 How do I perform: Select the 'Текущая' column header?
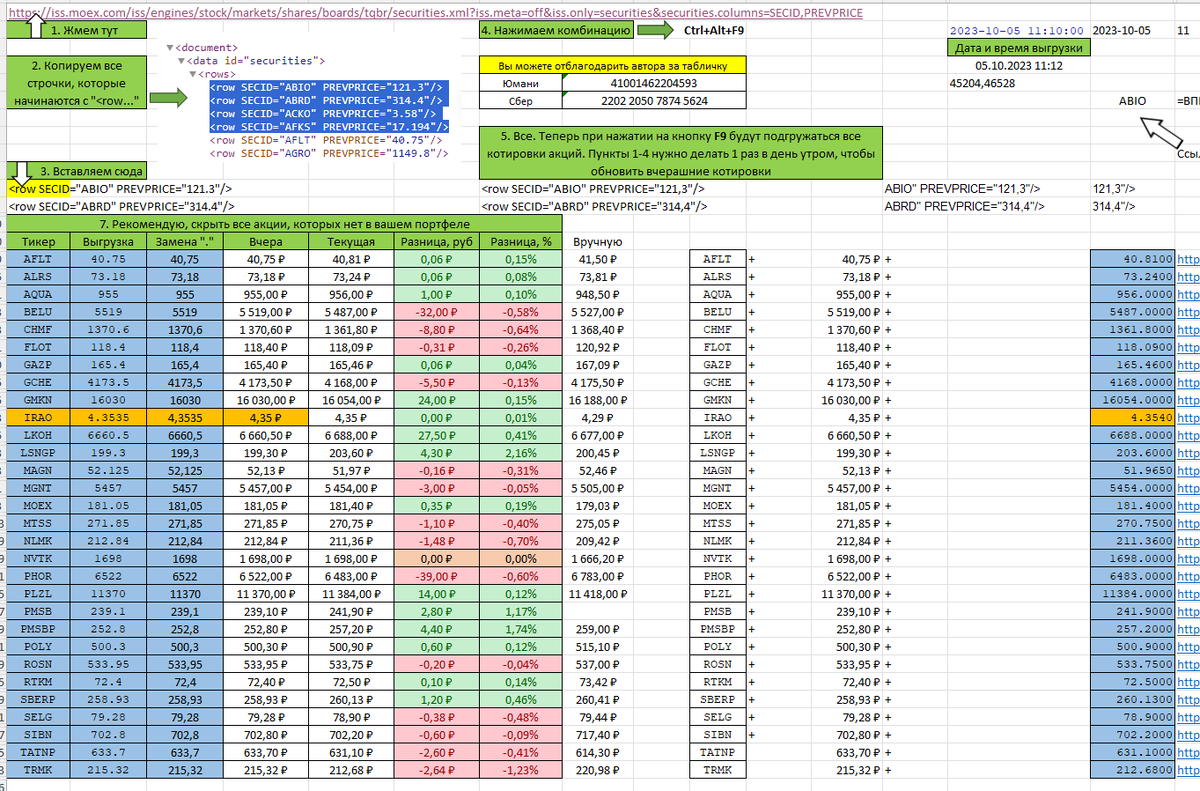tap(351, 242)
